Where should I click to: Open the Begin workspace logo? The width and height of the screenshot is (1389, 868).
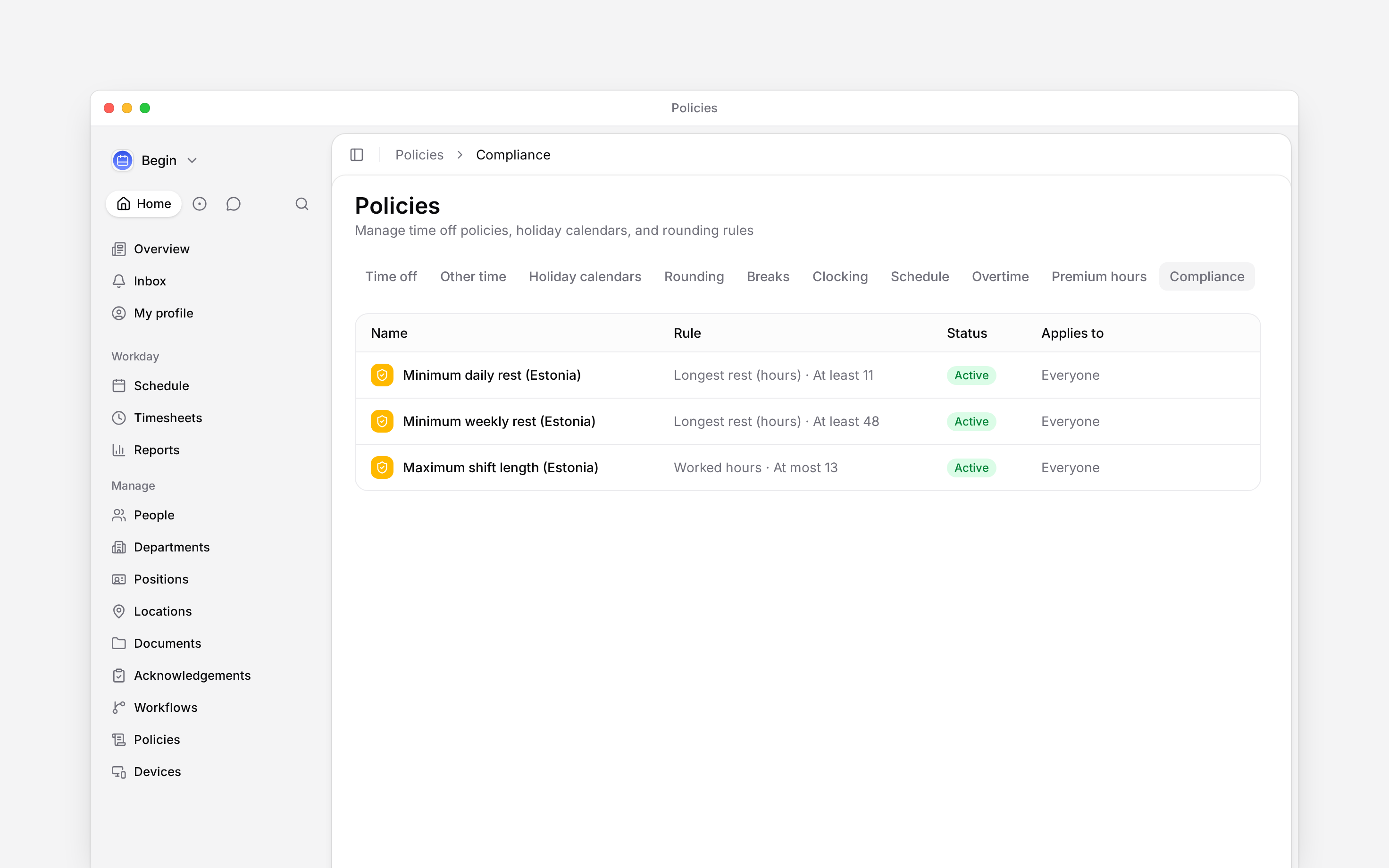tap(123, 161)
